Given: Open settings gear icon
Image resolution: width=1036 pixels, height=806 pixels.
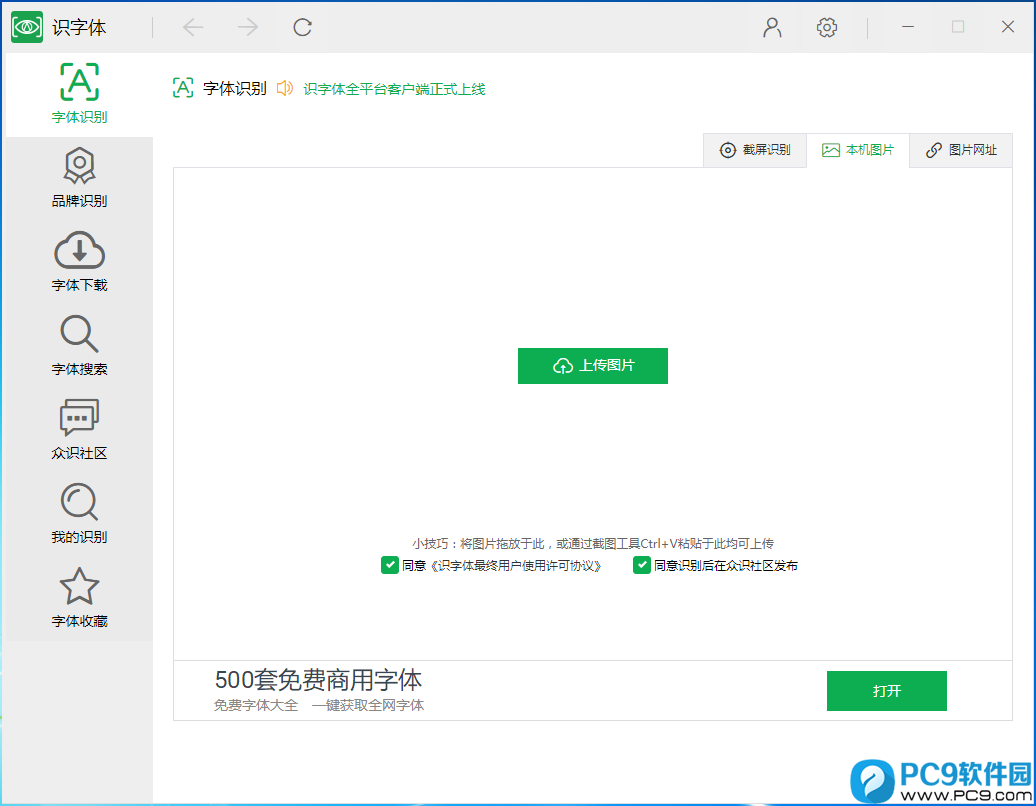Looking at the screenshot, I should pos(827,27).
